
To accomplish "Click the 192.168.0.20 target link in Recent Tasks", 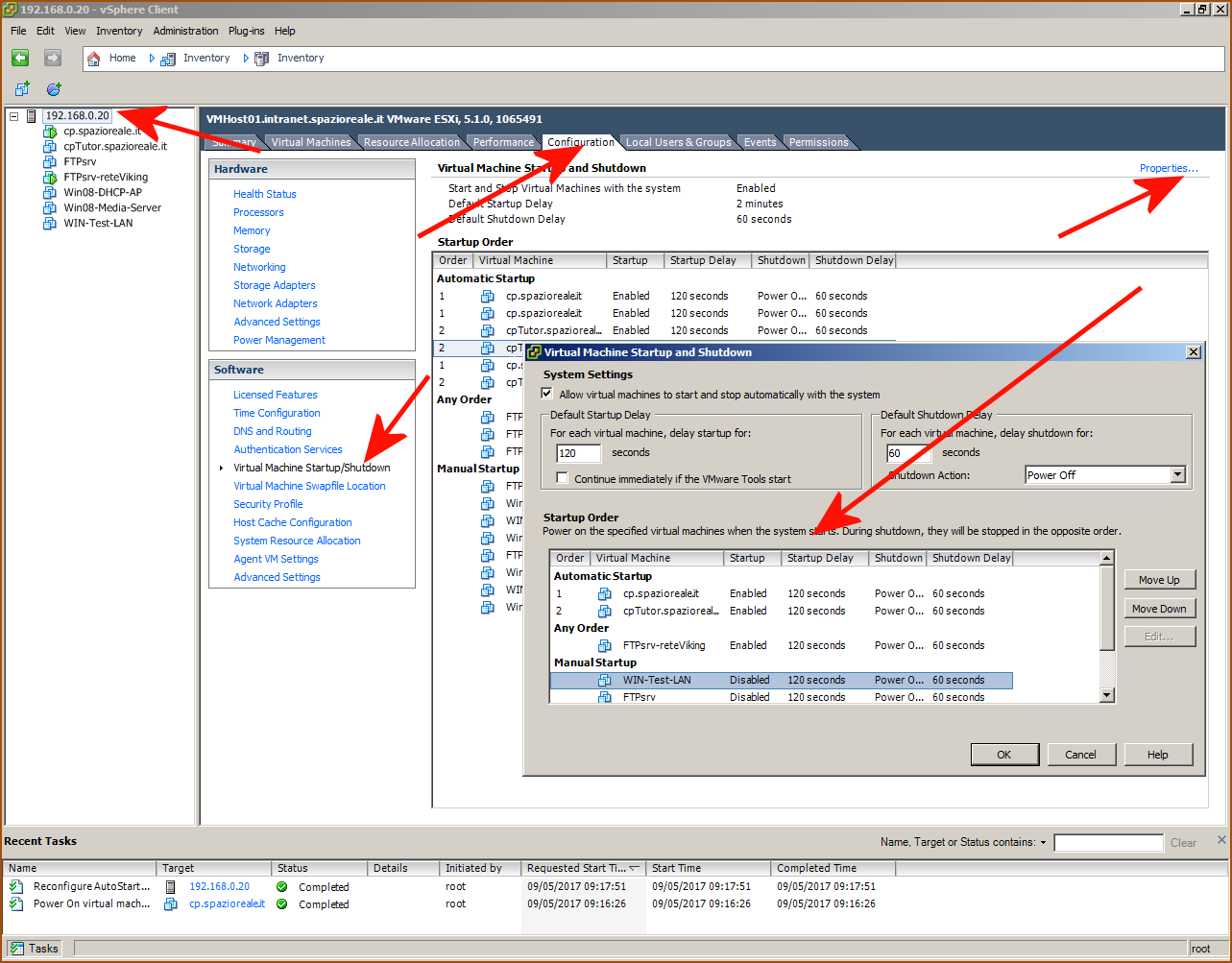I will (x=219, y=887).
